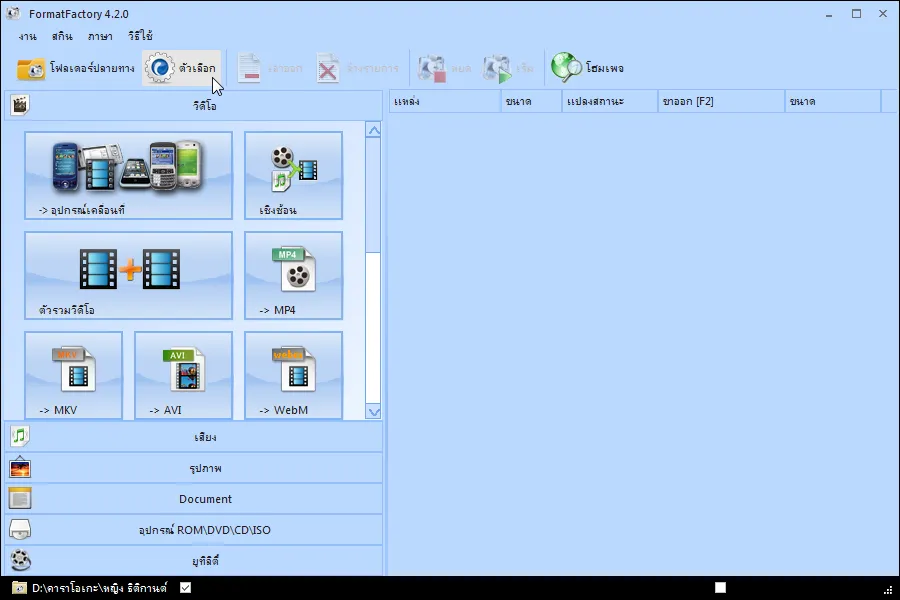This screenshot has height=600, width=900.
Task: Click the video panel scroll up arrow
Action: tap(374, 131)
